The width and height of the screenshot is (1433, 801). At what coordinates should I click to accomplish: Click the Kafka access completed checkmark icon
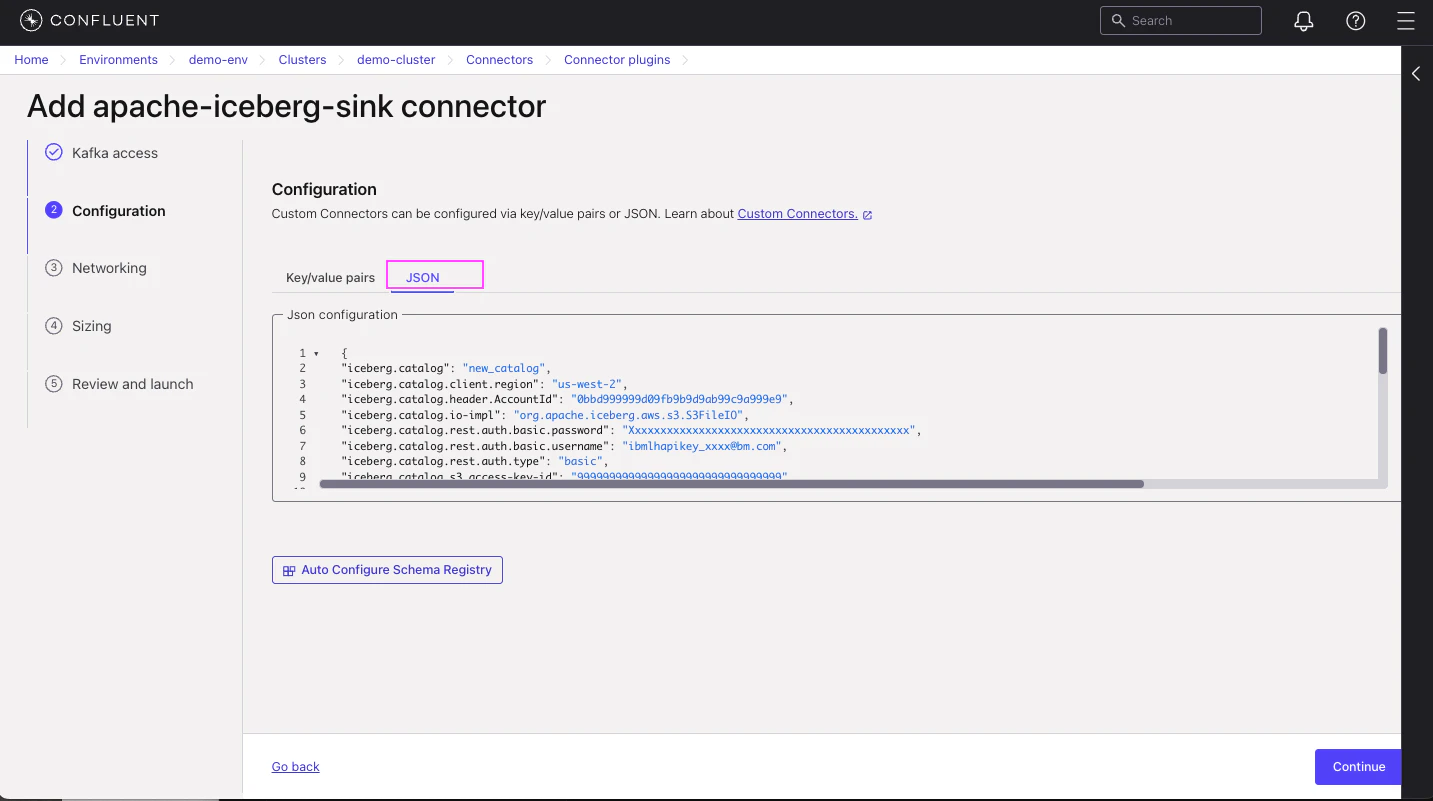point(54,153)
